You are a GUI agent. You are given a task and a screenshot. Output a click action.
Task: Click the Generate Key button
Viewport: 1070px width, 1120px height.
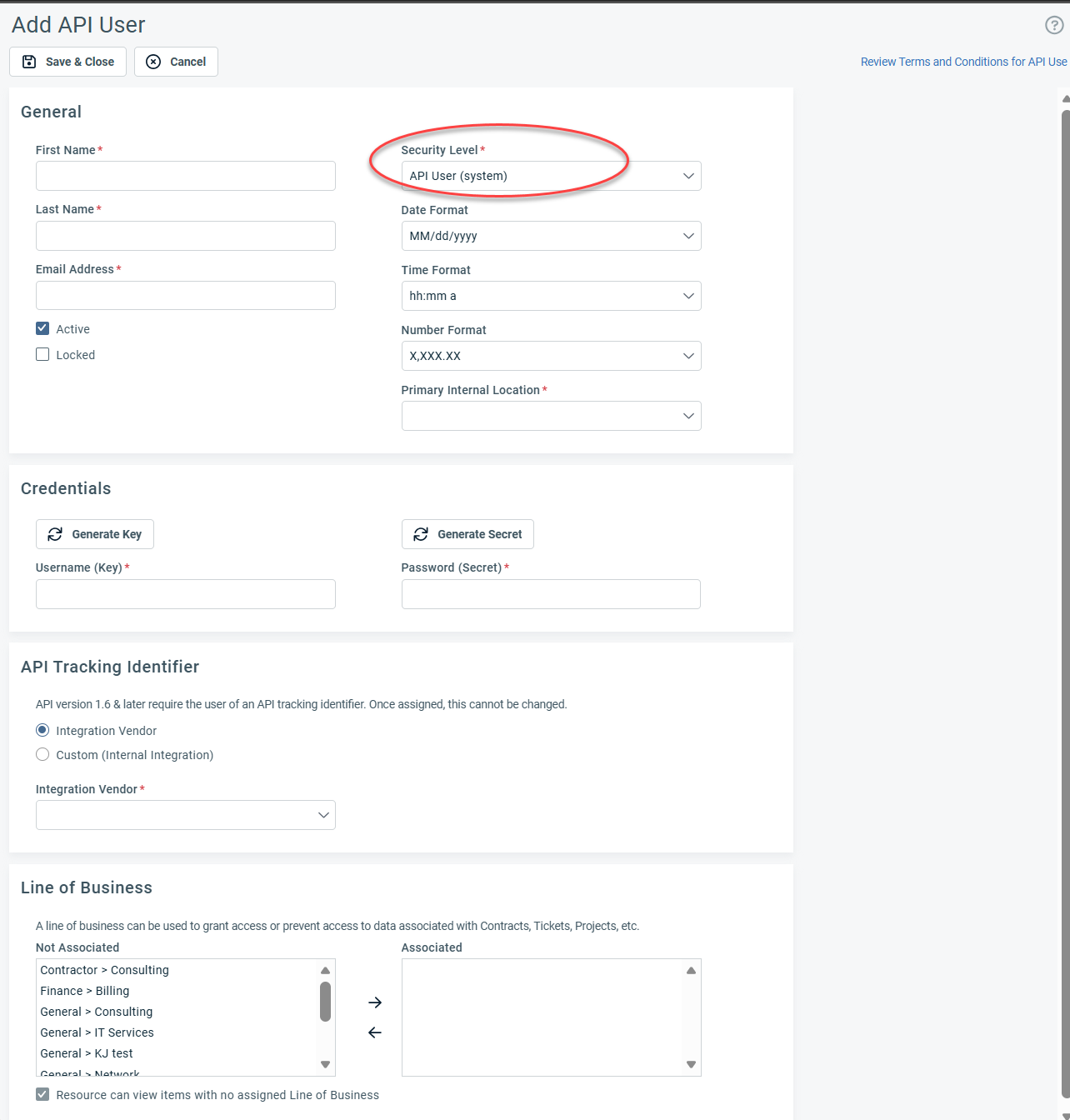click(95, 534)
